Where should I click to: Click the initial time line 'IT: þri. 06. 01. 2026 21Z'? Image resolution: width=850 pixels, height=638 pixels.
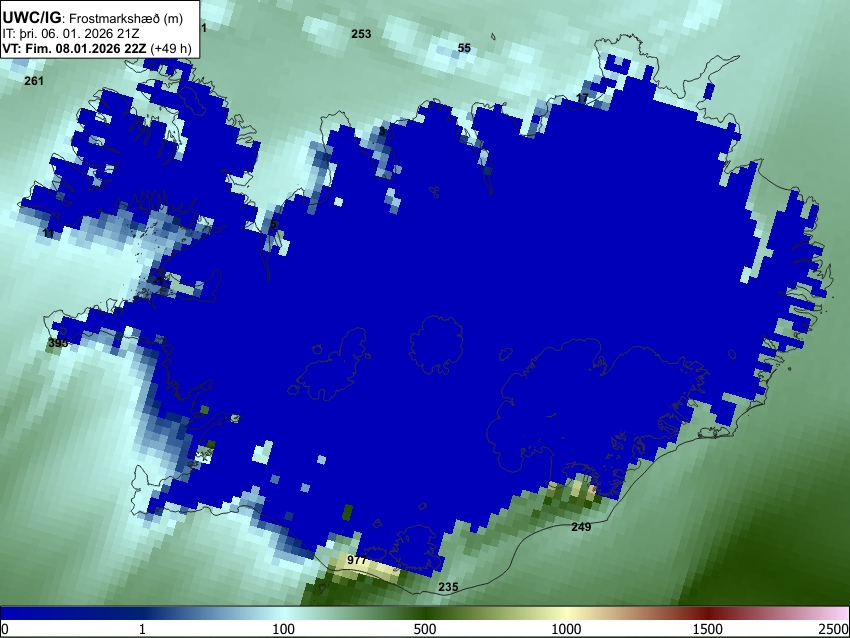(70, 34)
